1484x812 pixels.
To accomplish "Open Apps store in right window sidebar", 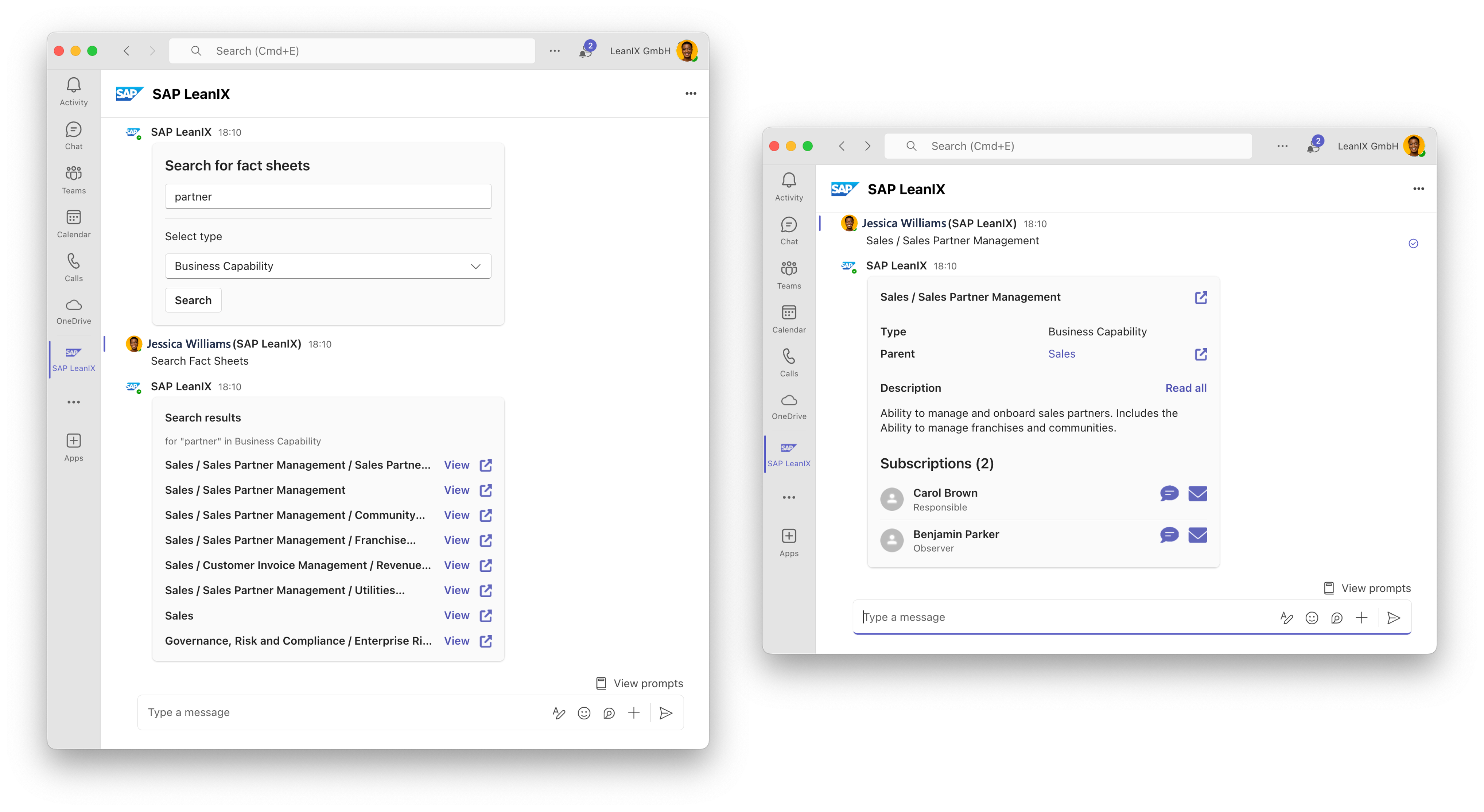I will pos(789,543).
